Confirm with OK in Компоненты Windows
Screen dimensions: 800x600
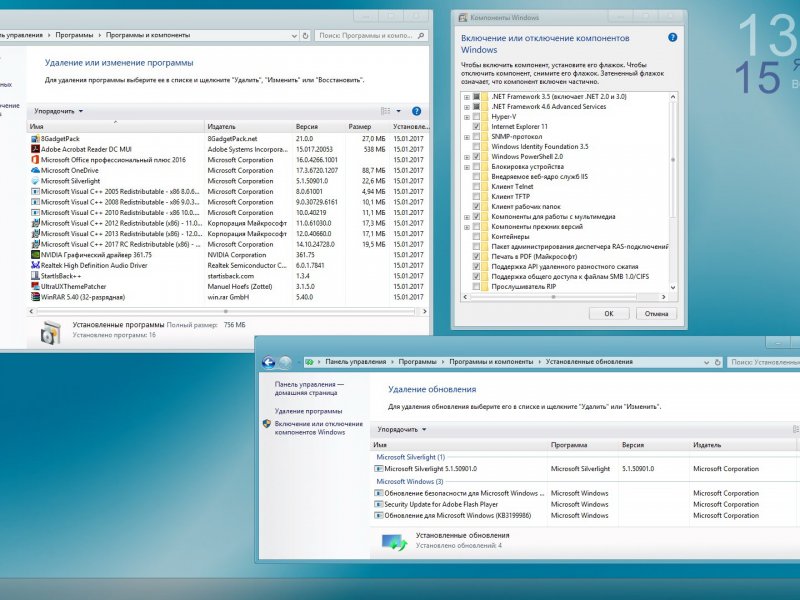pyautogui.click(x=609, y=314)
